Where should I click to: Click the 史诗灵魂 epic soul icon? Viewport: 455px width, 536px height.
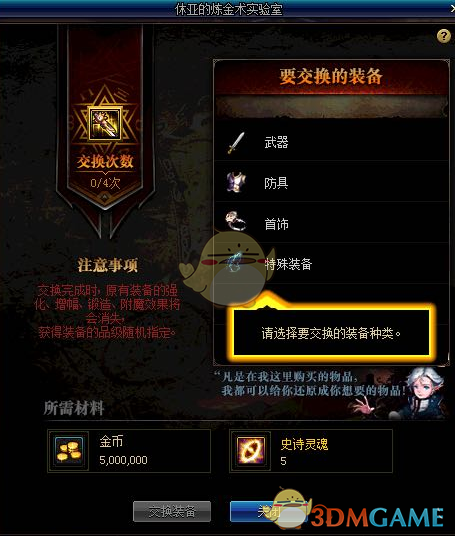pyautogui.click(x=250, y=451)
